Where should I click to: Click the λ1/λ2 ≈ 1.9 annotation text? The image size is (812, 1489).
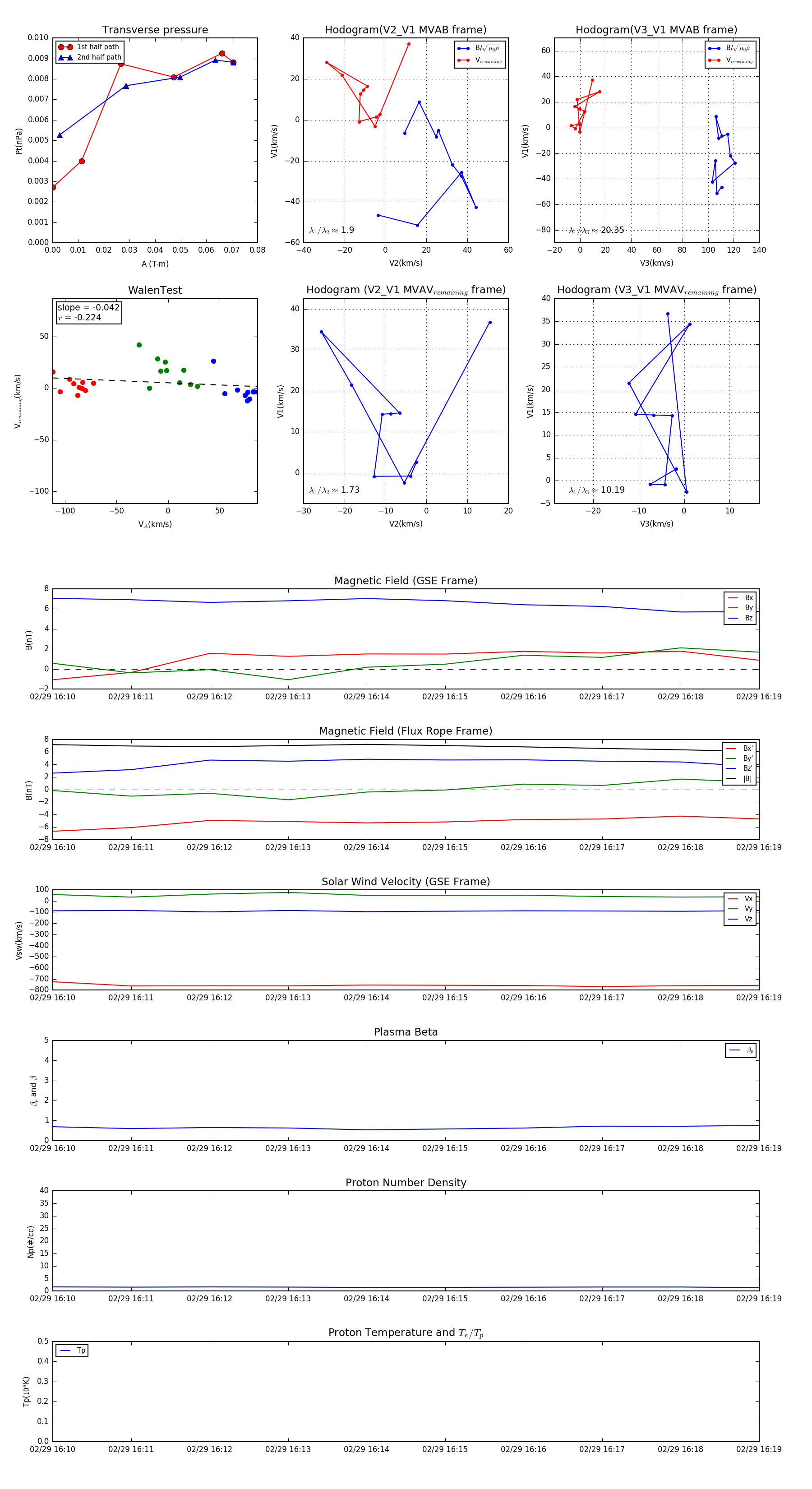tap(332, 230)
